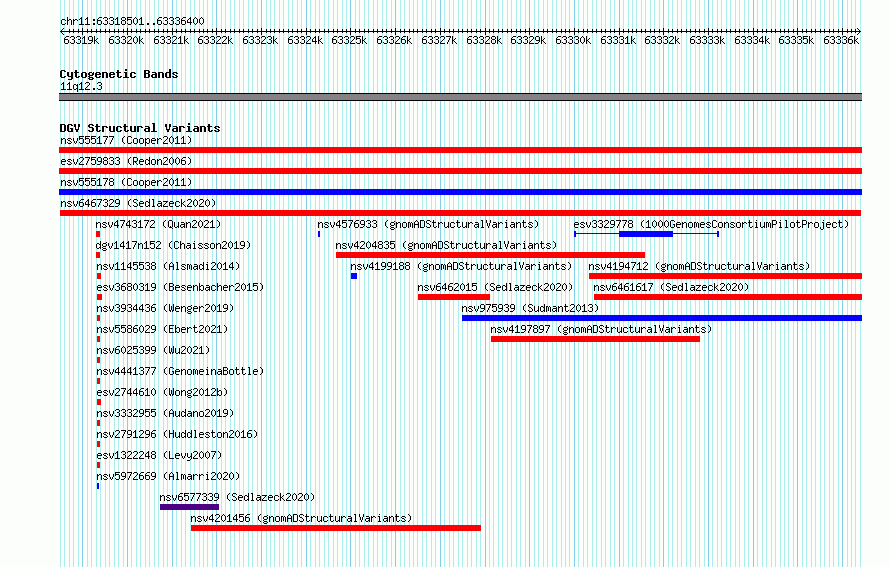
Task: Open the nsv4576933 (gnomADStructuralVariants) label
Action: coord(428,224)
